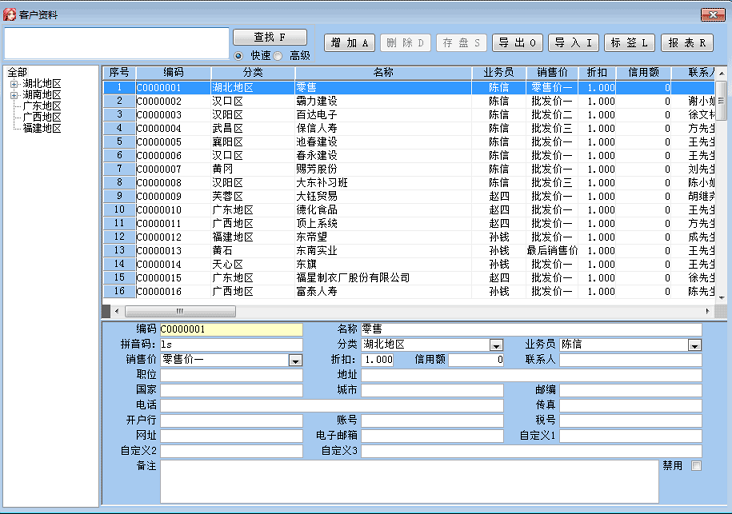
Task: Click the table scroll-right arrow
Action: [x=708, y=311]
